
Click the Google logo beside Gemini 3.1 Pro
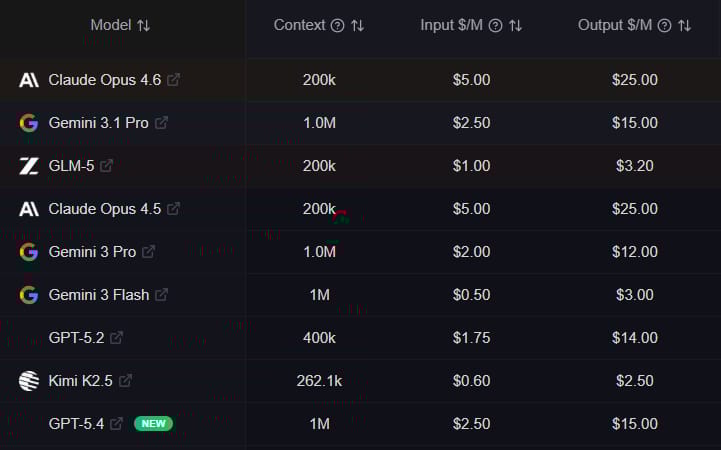29,123
